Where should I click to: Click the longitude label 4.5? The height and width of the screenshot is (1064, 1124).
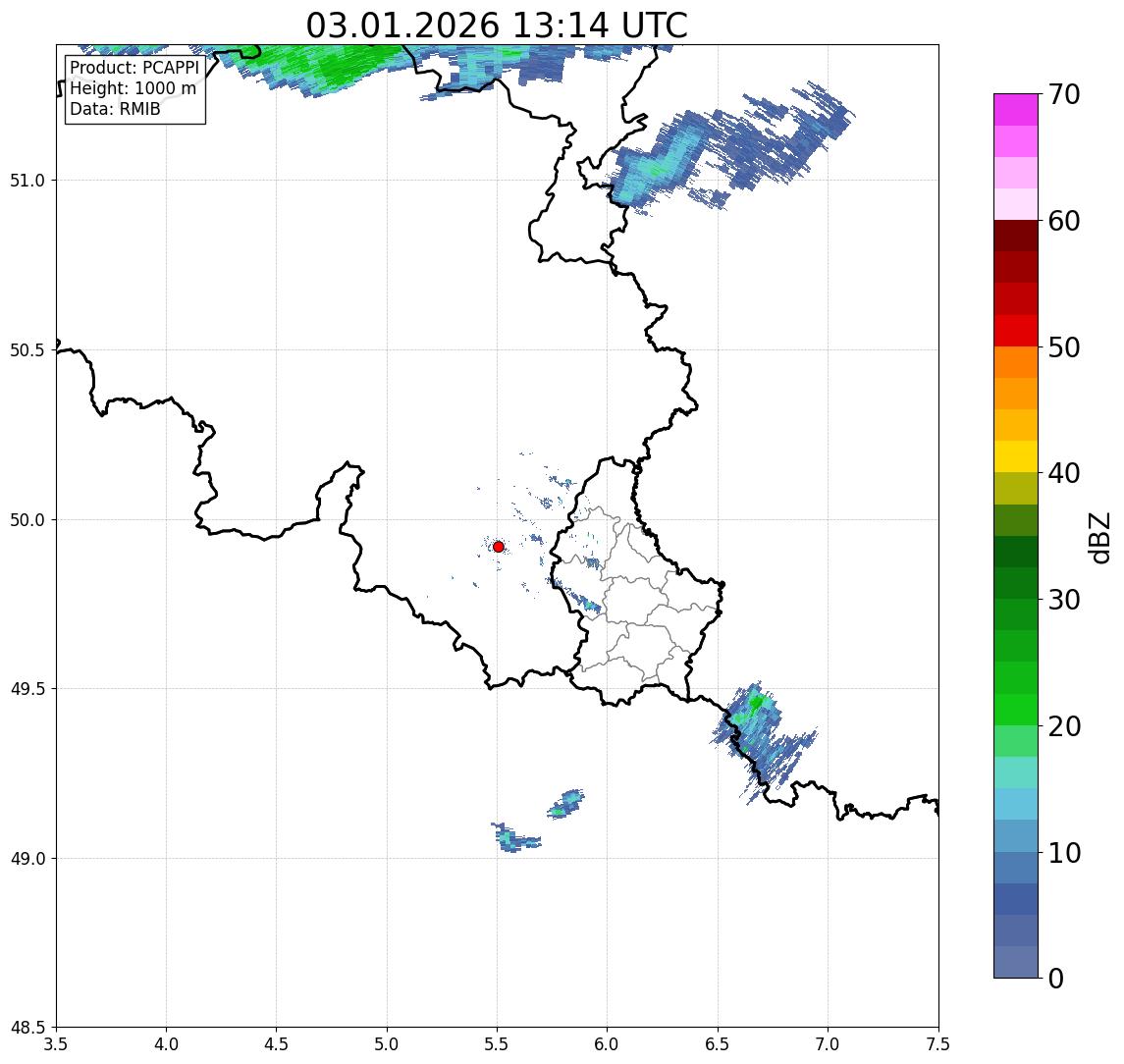(277, 1043)
